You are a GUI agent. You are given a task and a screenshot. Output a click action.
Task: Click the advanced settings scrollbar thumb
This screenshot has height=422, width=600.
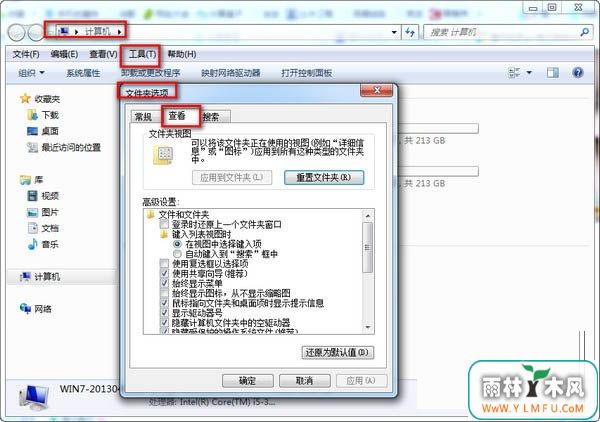[x=368, y=248]
